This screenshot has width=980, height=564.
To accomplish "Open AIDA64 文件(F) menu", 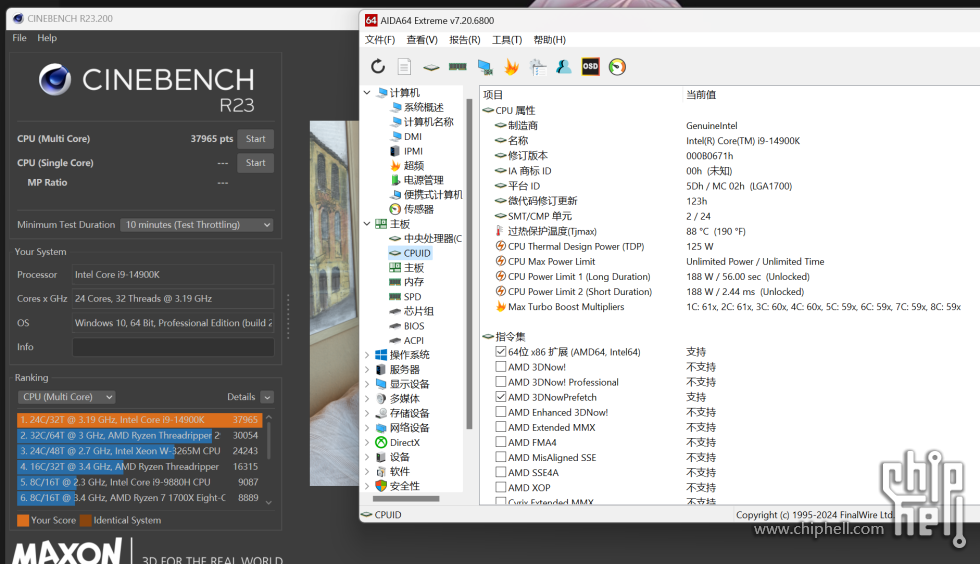I will [380, 40].
